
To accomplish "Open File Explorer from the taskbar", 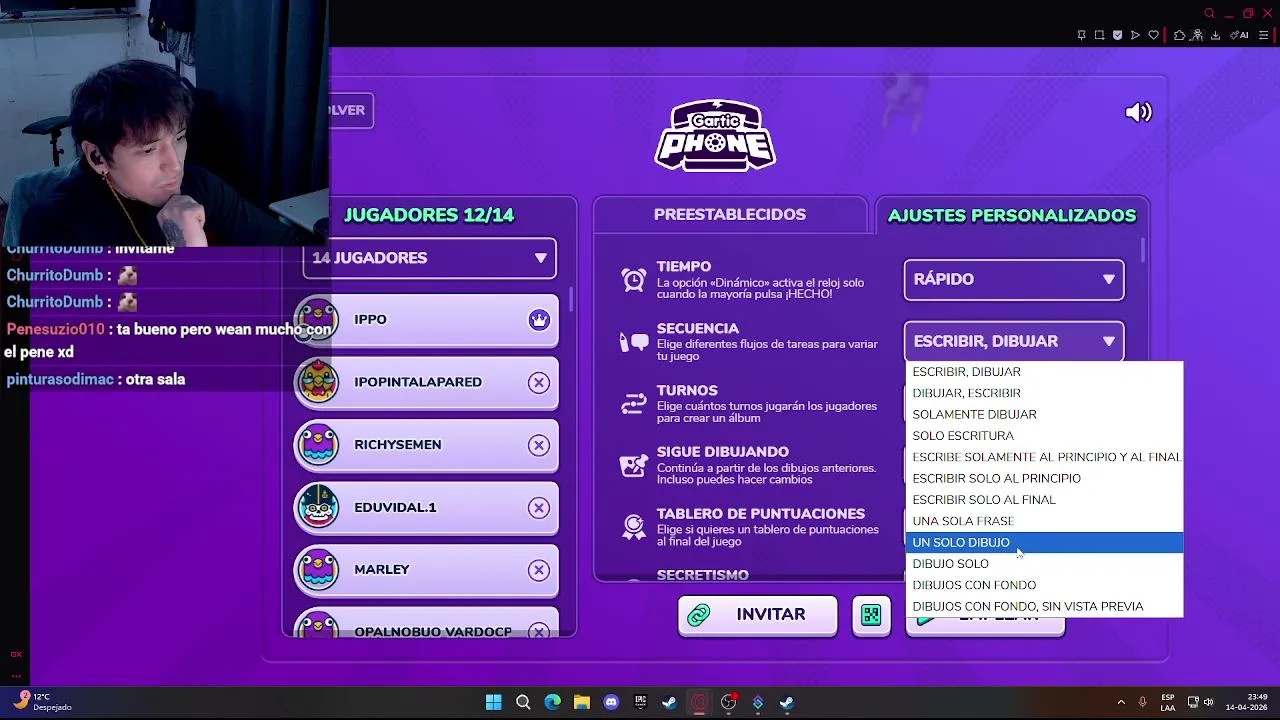I will [x=581, y=702].
